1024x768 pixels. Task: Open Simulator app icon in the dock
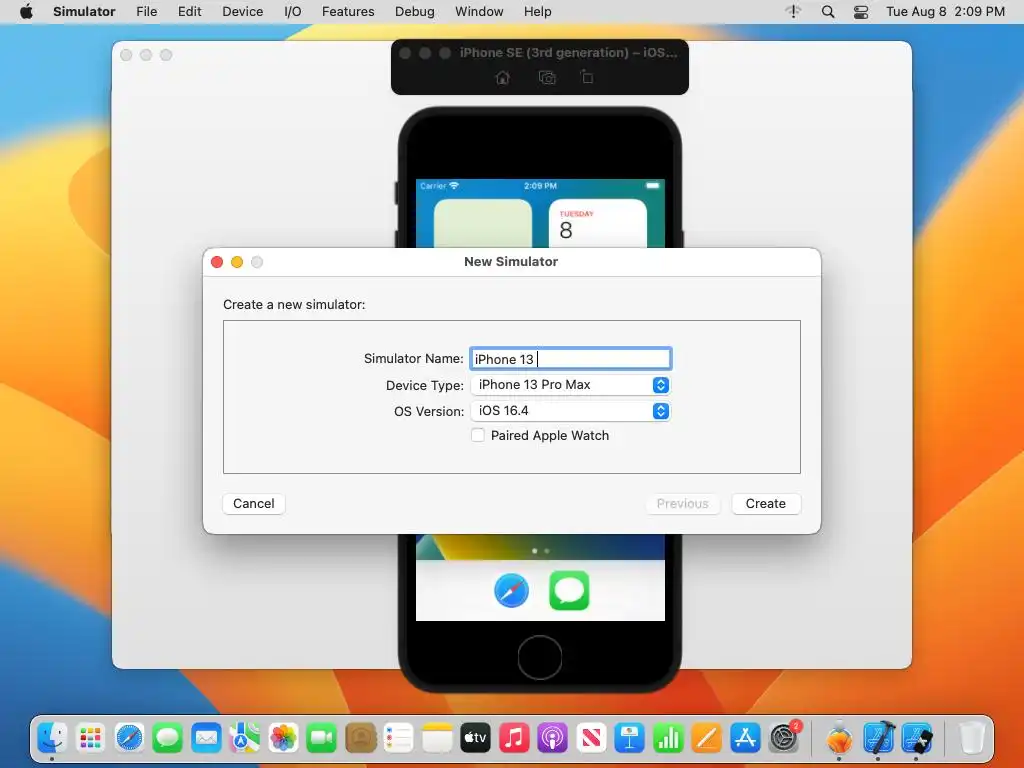tap(918, 739)
